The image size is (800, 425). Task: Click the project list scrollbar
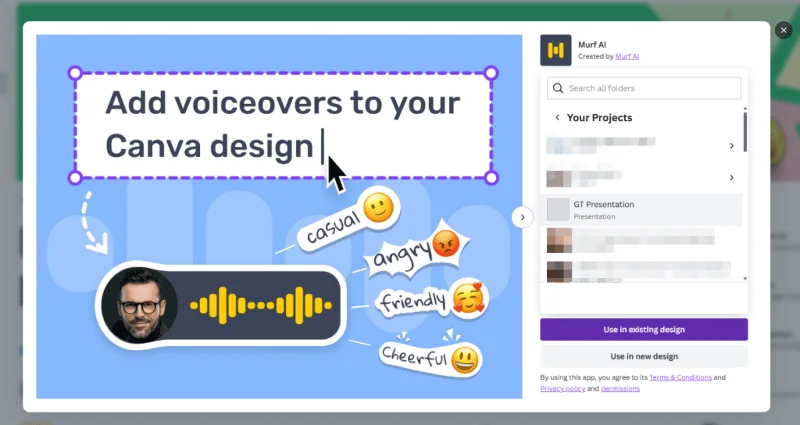tap(745, 132)
